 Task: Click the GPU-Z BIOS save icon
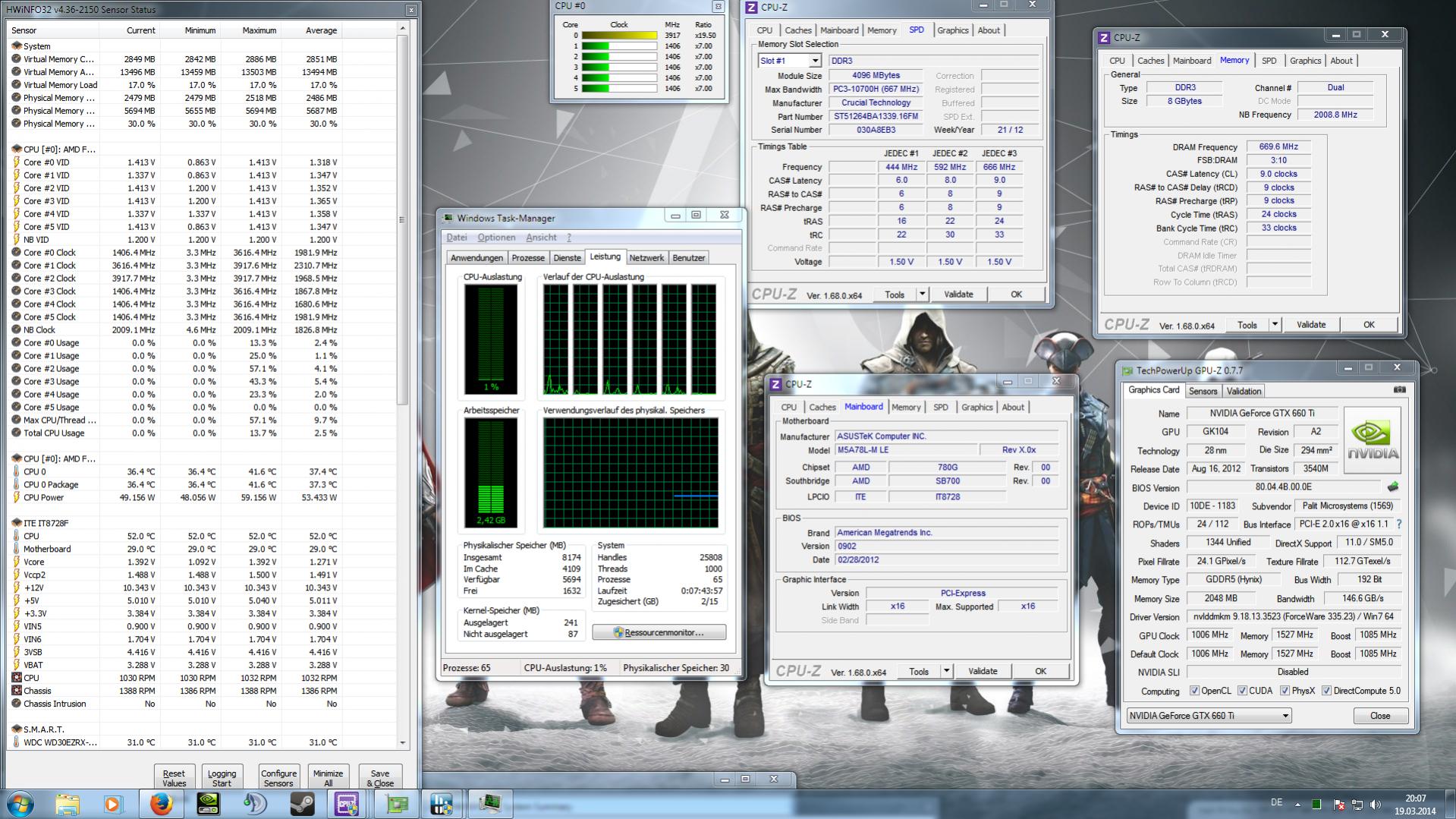pos(1392,487)
